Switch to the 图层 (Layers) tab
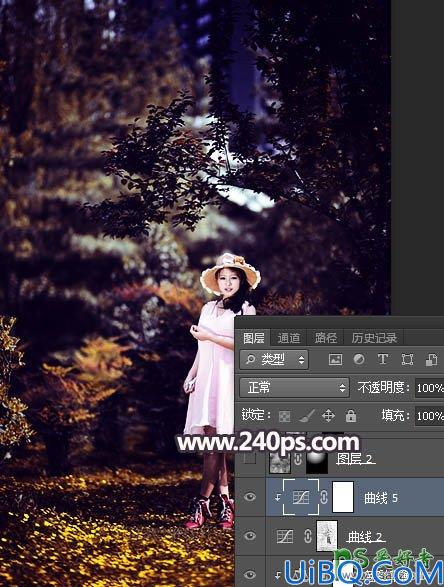This screenshot has width=444, height=587. 254,338
